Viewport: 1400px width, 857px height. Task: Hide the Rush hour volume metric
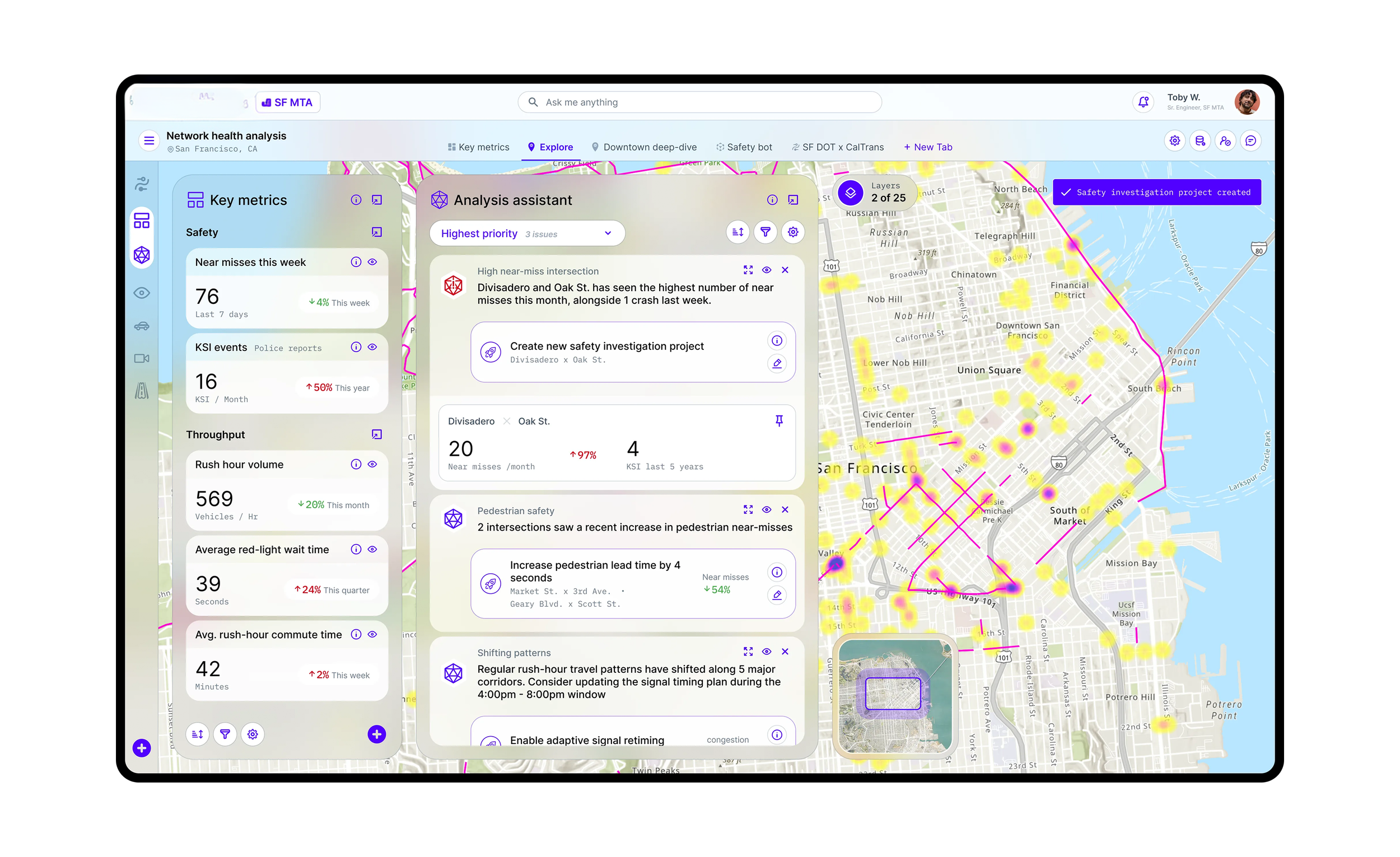(x=372, y=464)
